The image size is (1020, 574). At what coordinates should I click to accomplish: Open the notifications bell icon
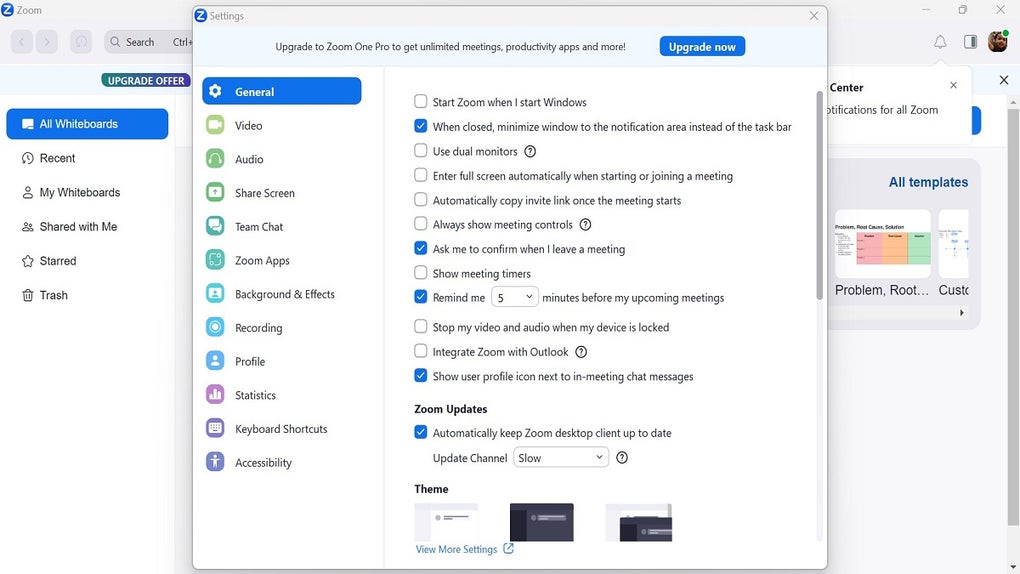click(x=940, y=42)
